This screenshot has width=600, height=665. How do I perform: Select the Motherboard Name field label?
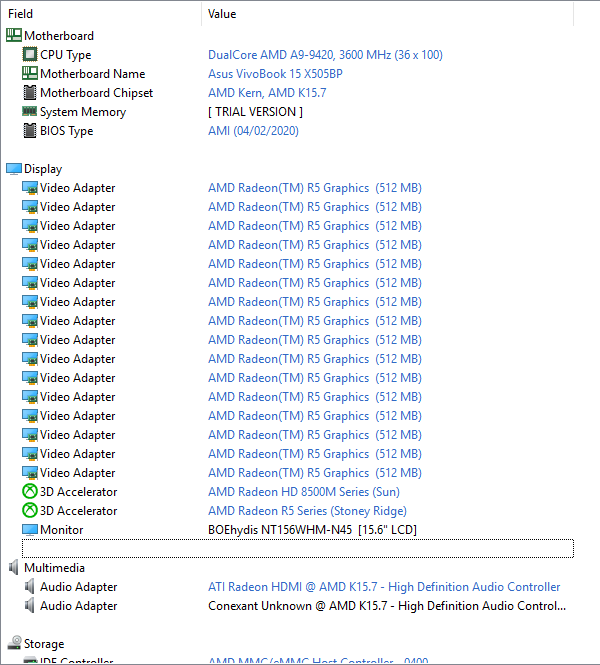pos(92,74)
